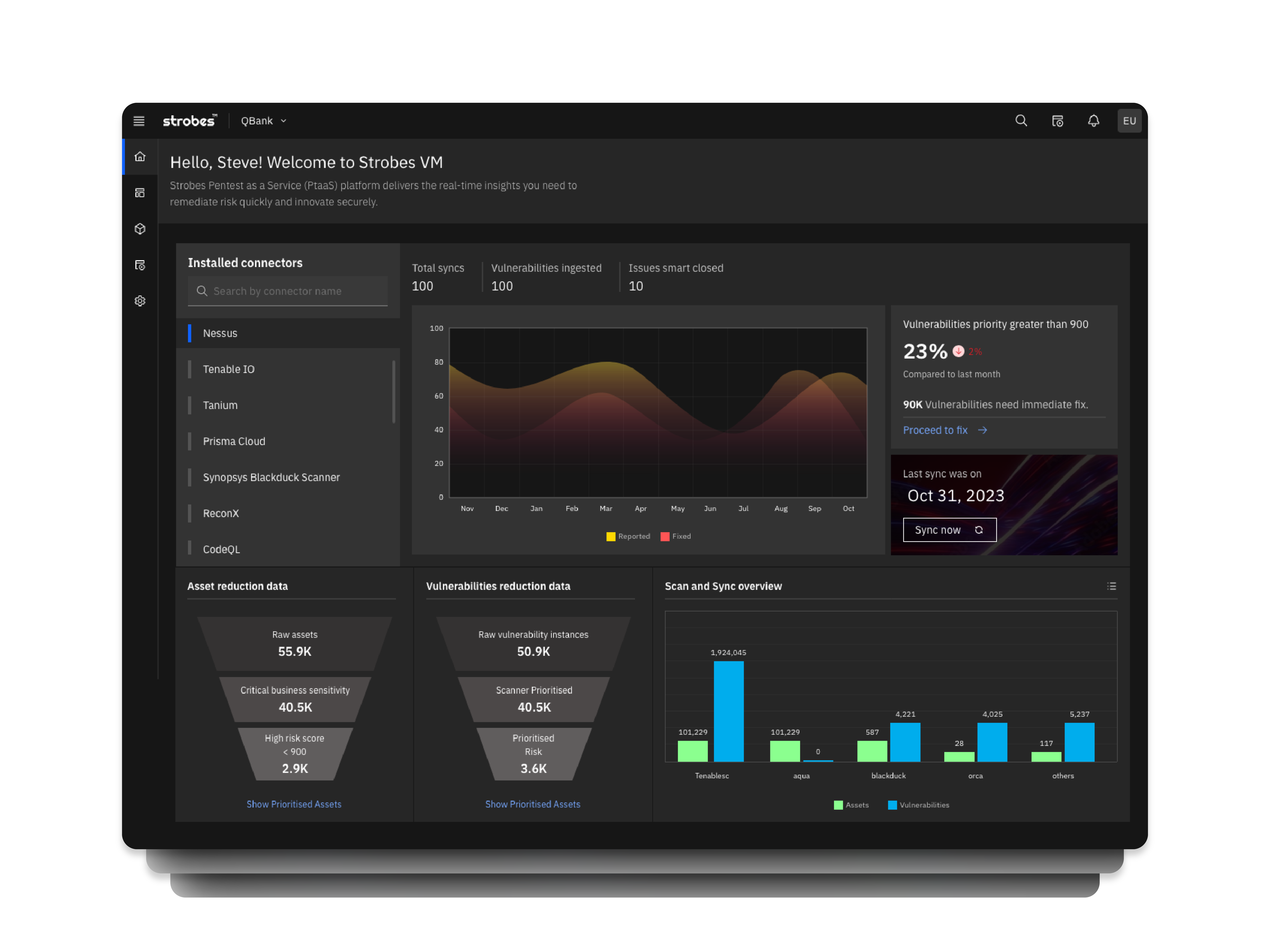Click the Issues smart closed stat
This screenshot has height=952, width=1270.
coord(676,277)
